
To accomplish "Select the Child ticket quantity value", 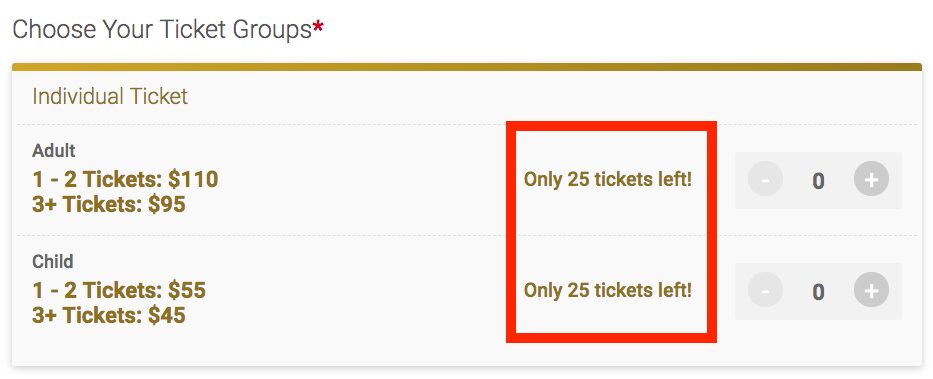I will pos(818,292).
